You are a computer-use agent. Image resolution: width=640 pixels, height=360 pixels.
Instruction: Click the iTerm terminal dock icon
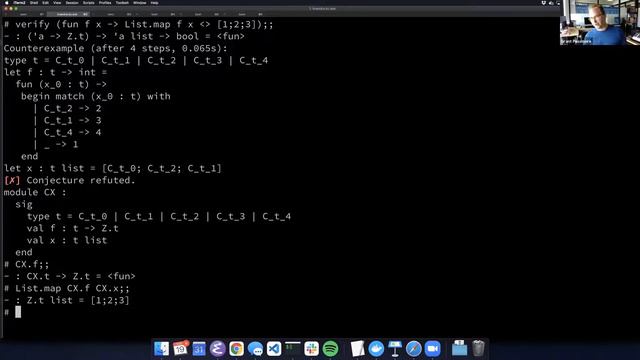[293, 349]
